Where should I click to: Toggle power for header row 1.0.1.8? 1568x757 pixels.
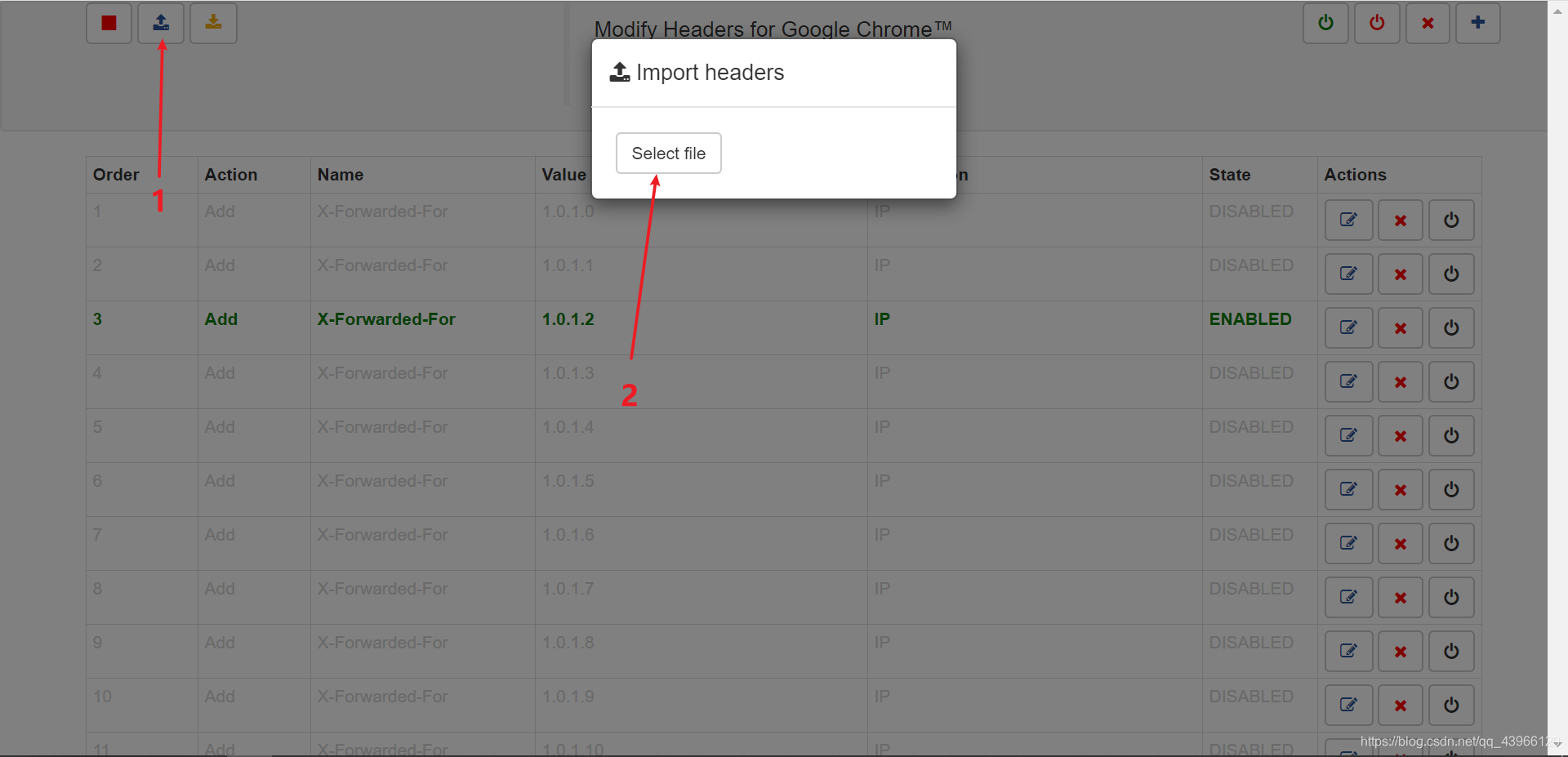(x=1451, y=652)
